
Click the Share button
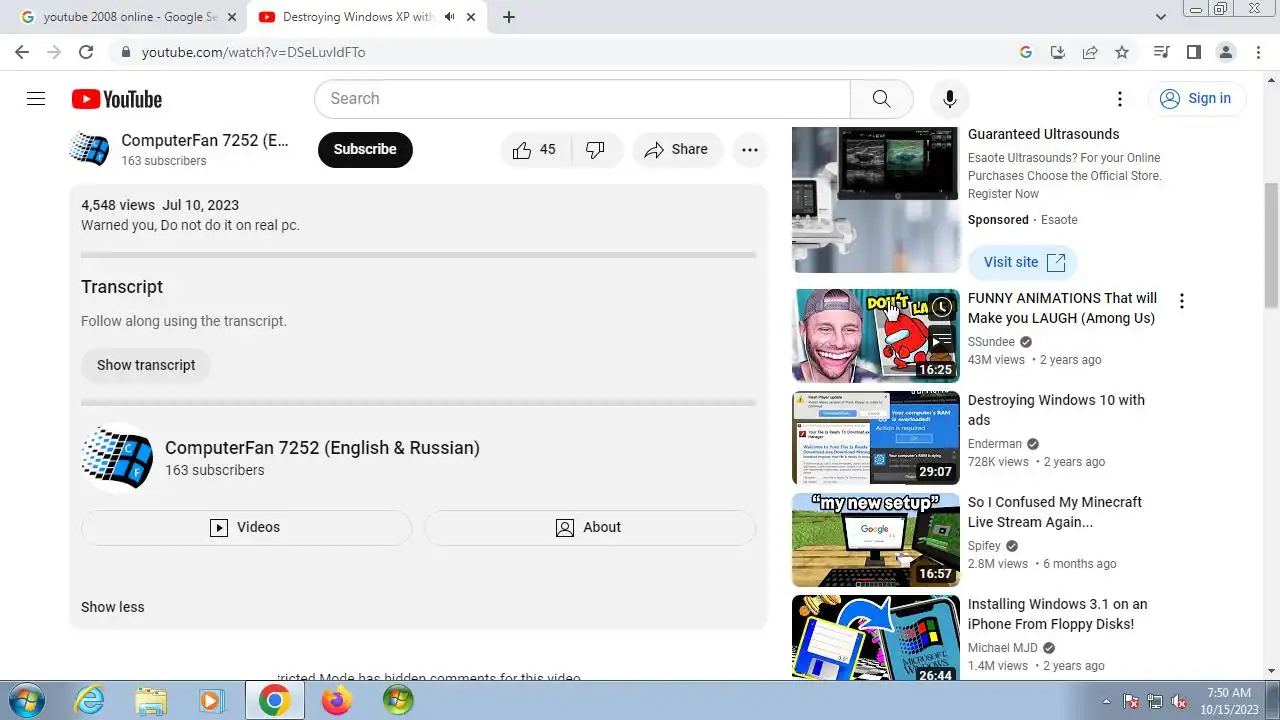(x=677, y=150)
